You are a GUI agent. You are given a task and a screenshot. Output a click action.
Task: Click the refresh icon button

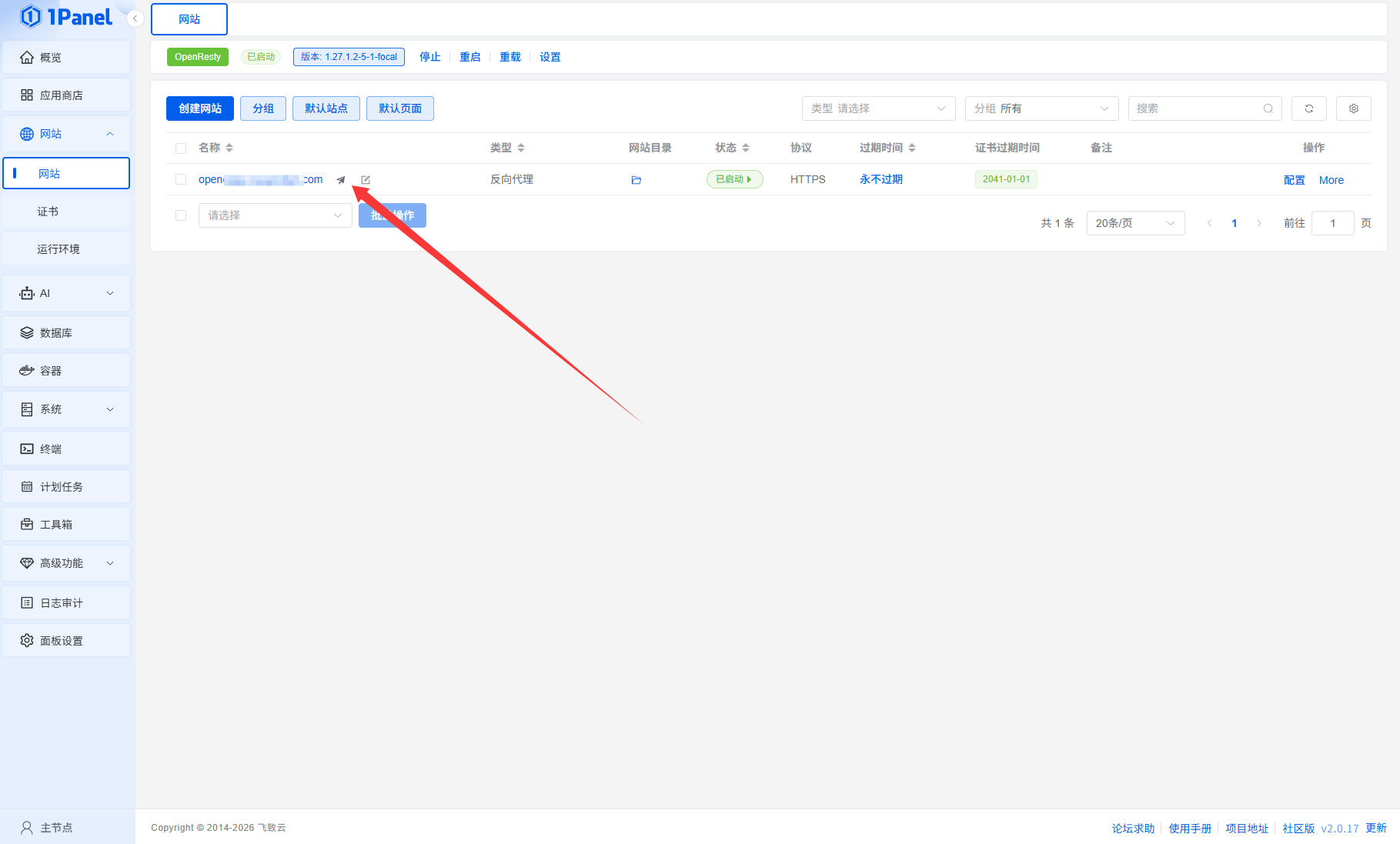click(1308, 108)
